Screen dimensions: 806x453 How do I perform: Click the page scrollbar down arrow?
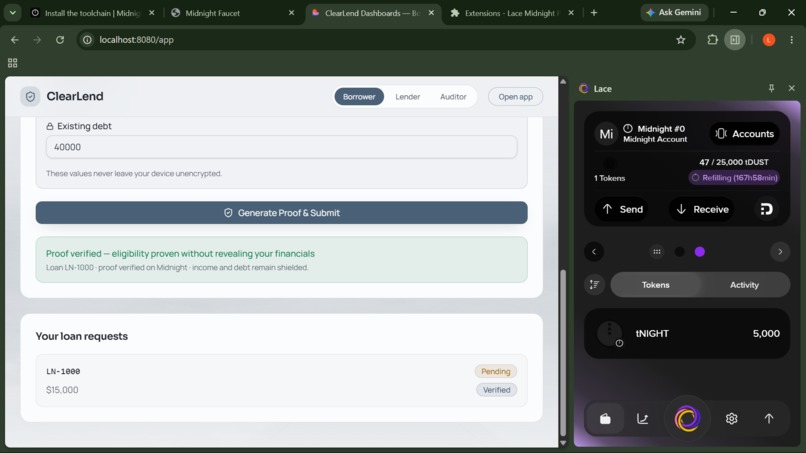click(563, 443)
